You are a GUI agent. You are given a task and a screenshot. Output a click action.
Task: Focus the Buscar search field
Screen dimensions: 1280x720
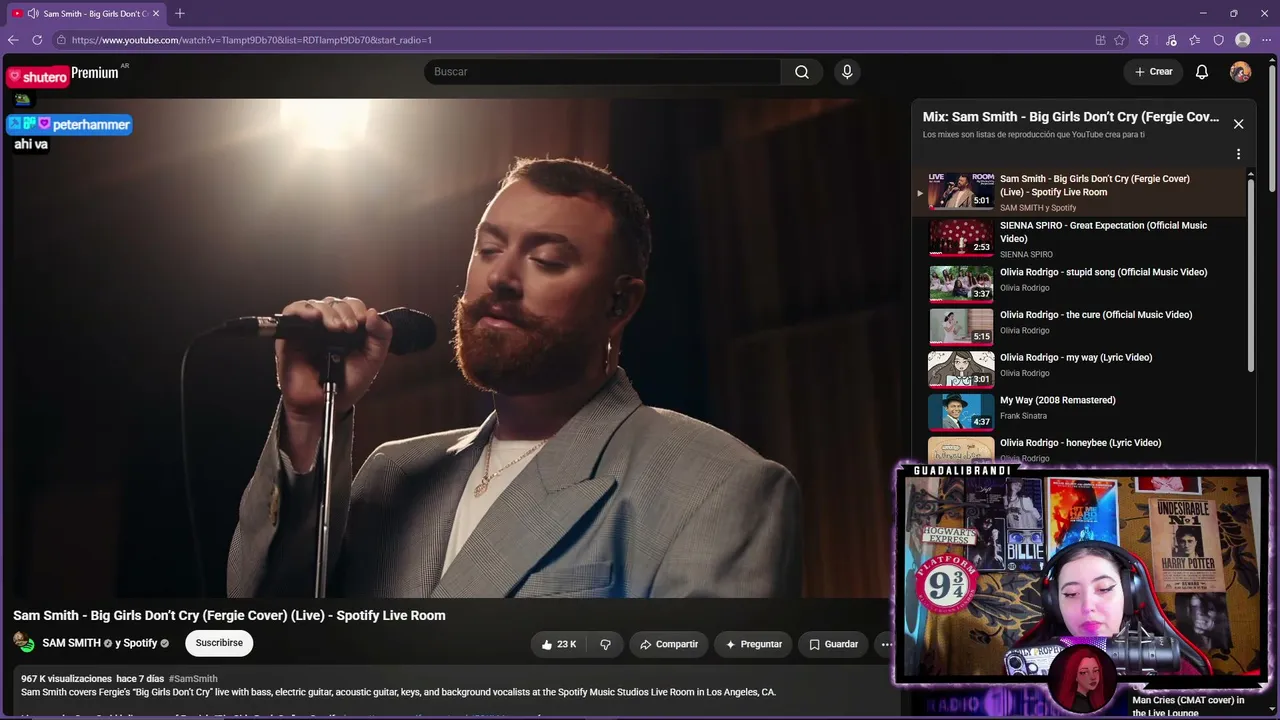coord(603,72)
